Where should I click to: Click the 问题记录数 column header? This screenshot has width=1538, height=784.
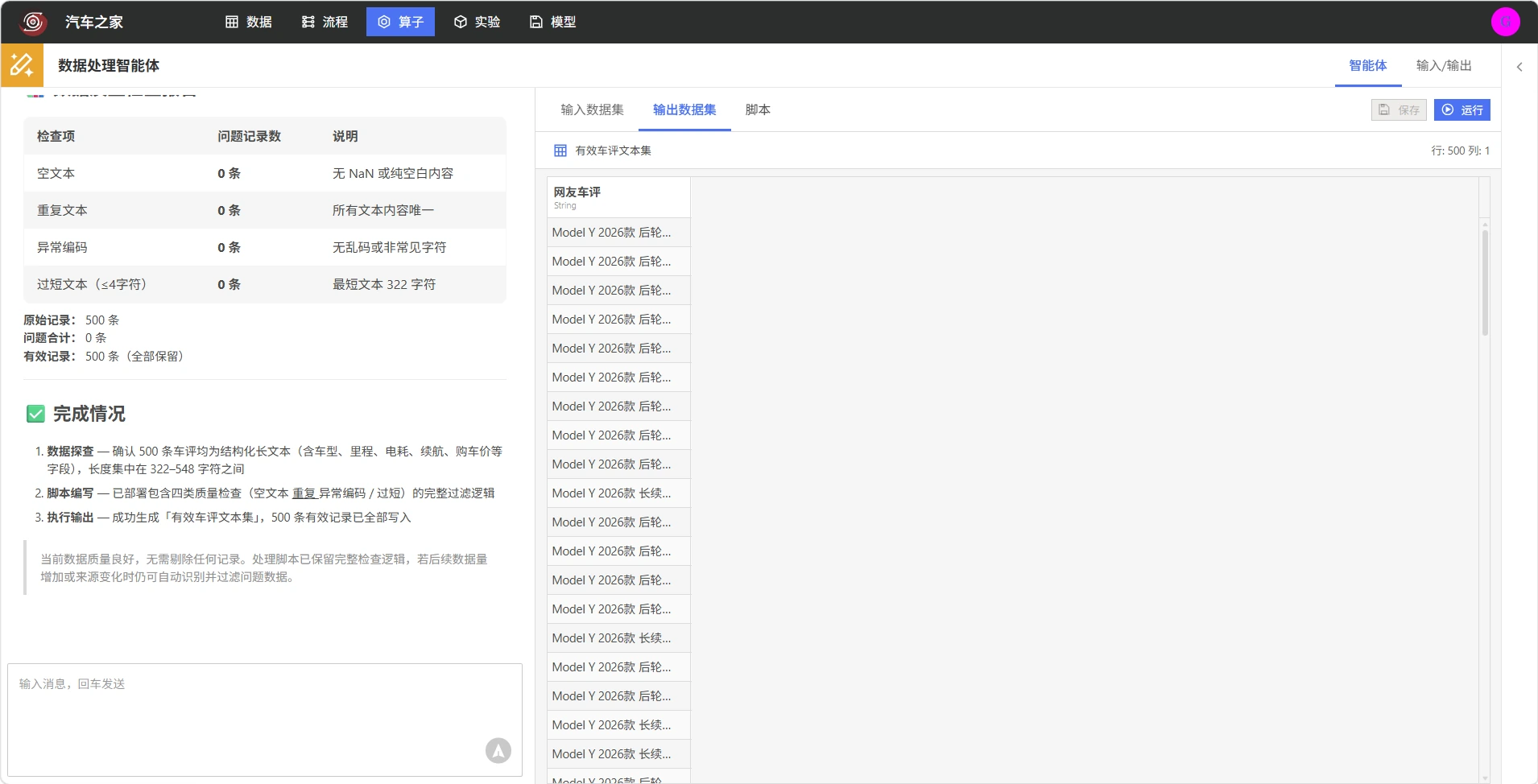point(249,136)
